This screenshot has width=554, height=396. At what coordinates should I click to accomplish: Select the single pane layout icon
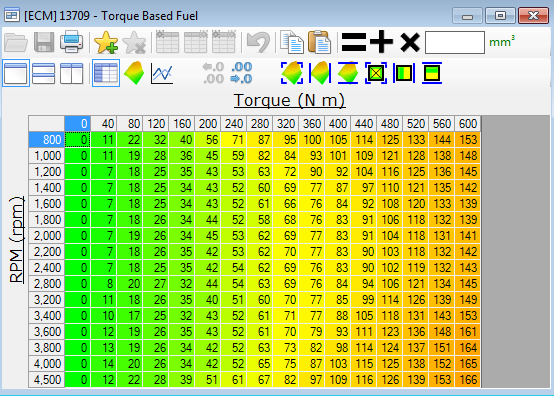16,73
